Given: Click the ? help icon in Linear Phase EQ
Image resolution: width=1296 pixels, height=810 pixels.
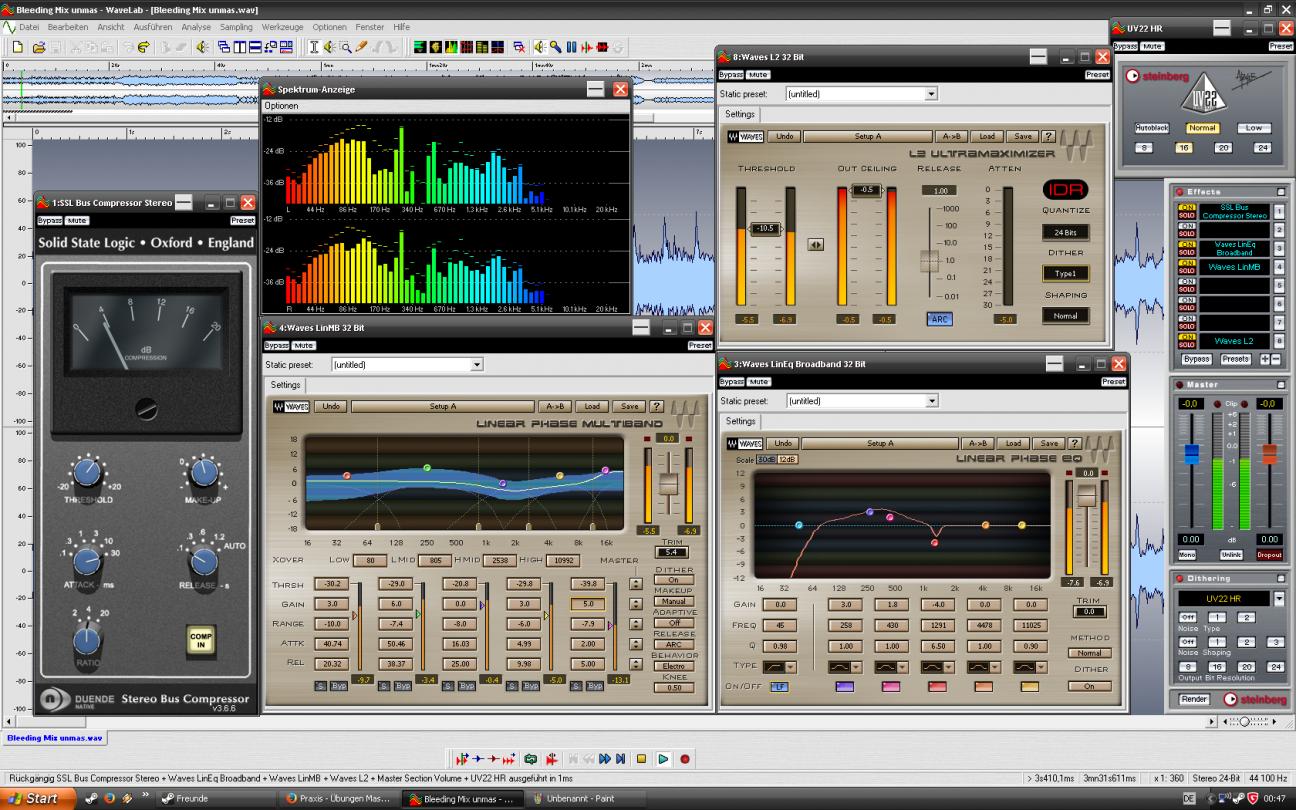Looking at the screenshot, I should coord(1074,443).
